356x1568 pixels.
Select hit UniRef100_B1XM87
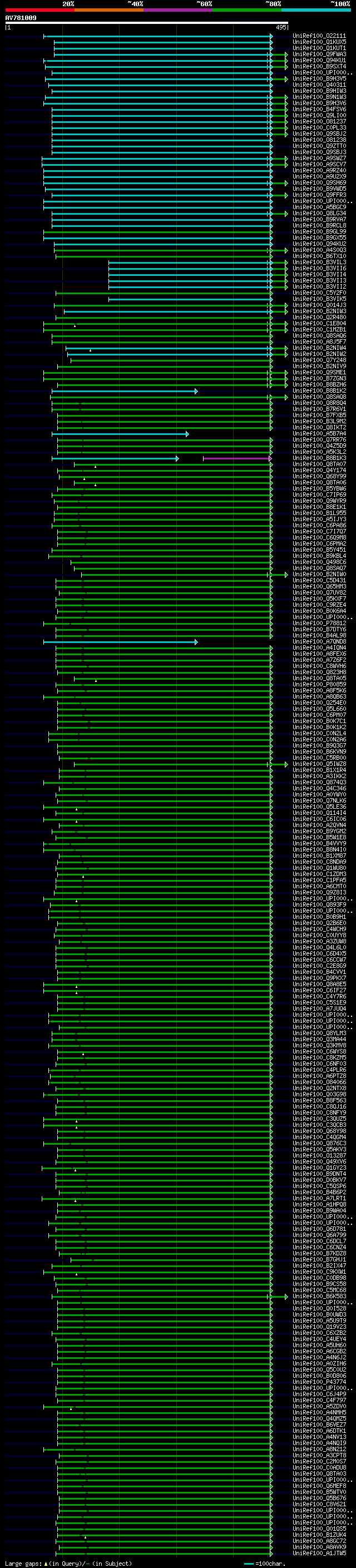[319, 855]
